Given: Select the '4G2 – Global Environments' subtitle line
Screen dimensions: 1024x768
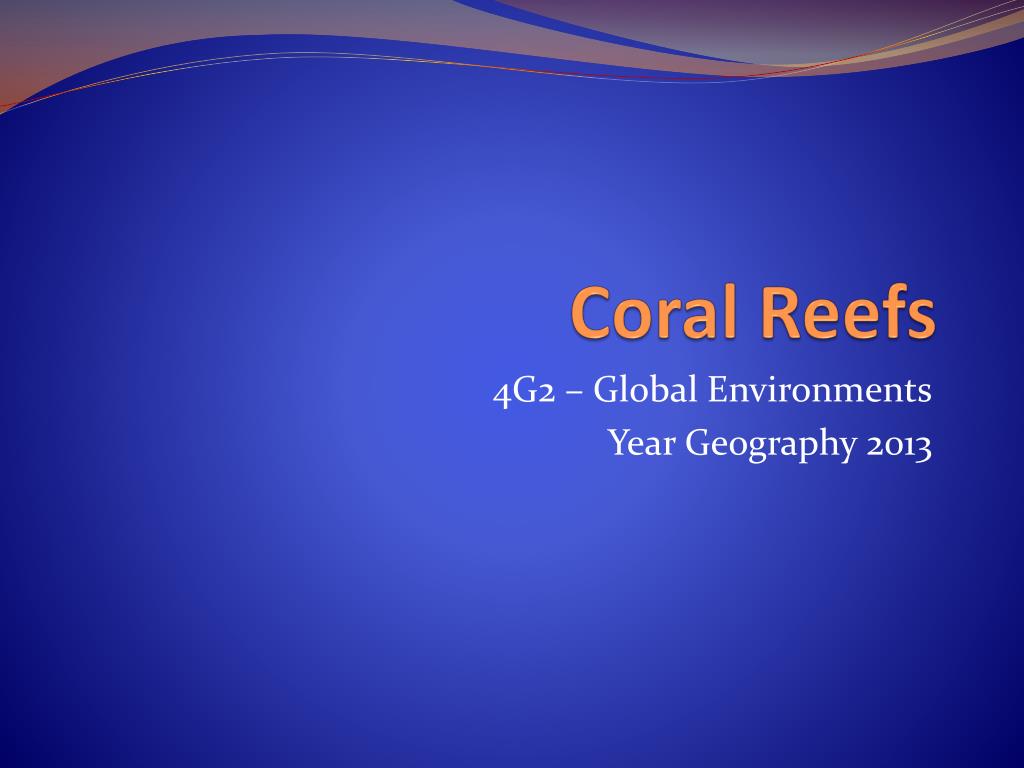Looking at the screenshot, I should coord(712,390).
